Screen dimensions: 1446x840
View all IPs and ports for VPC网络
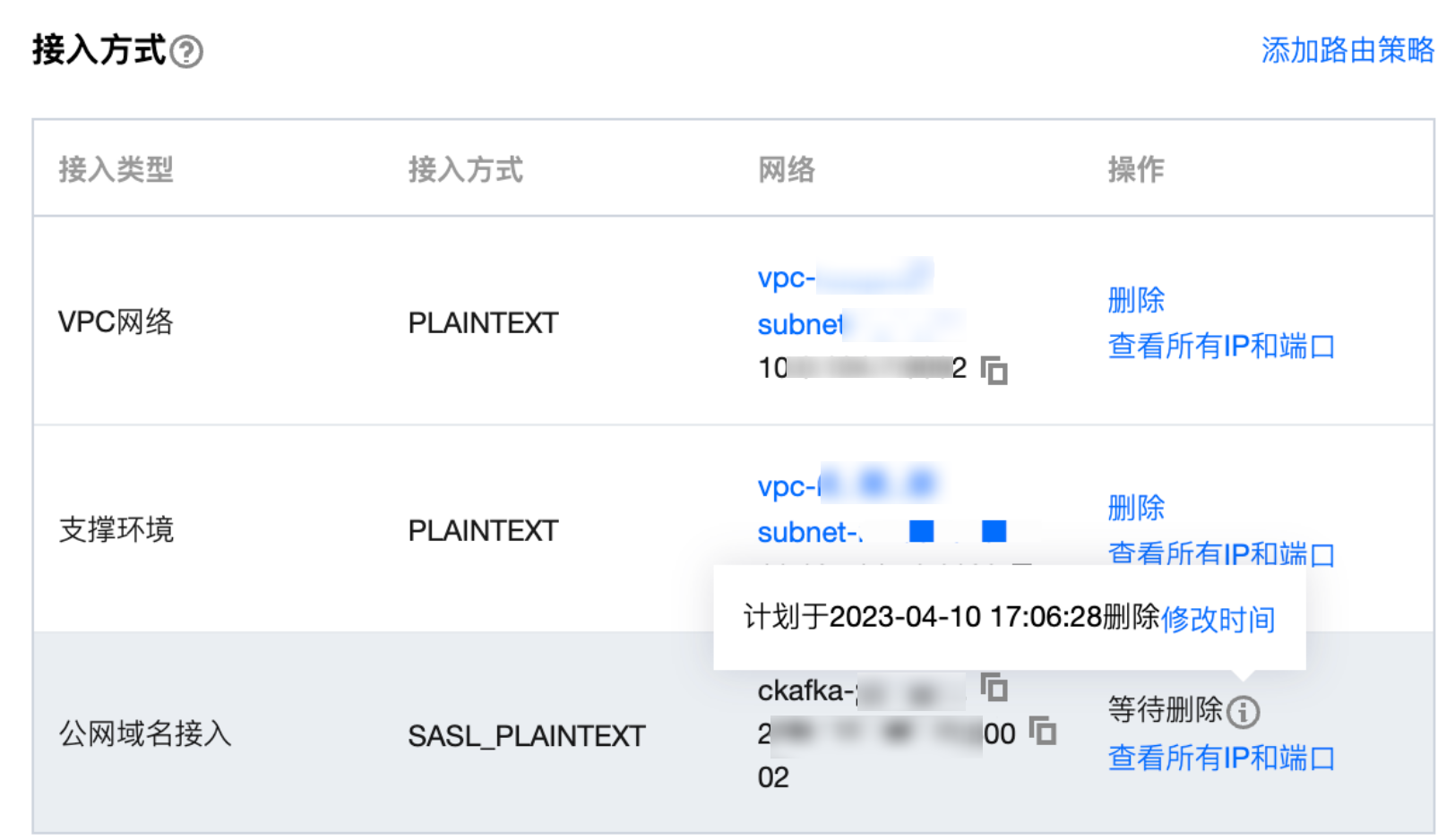tap(1220, 346)
